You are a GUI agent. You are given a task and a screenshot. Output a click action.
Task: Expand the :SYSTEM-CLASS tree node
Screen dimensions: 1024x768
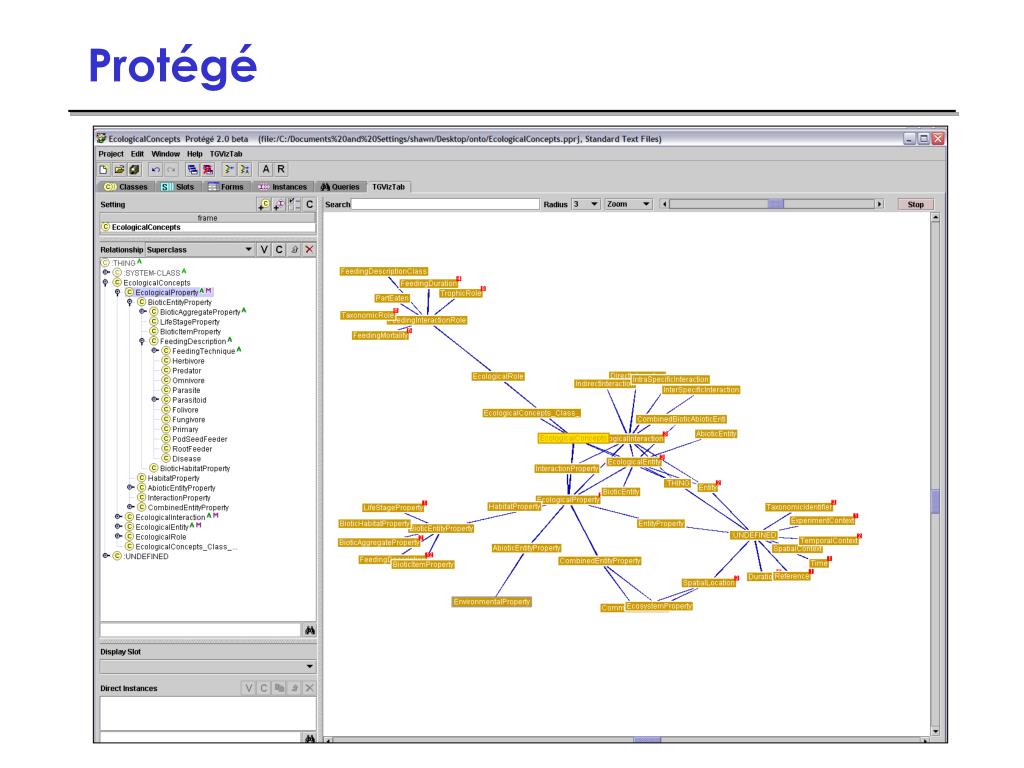(106, 272)
